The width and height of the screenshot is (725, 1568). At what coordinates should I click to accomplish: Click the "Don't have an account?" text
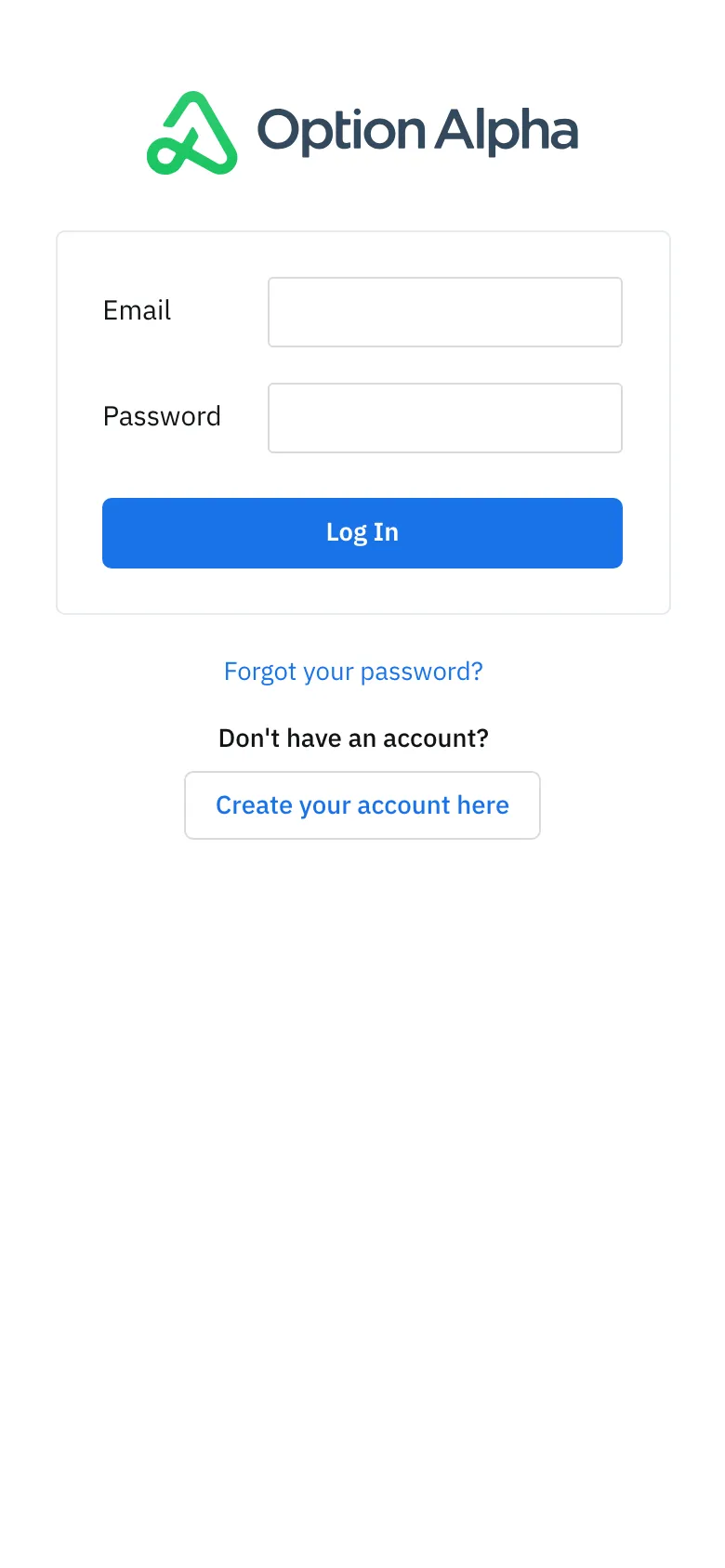(x=353, y=738)
